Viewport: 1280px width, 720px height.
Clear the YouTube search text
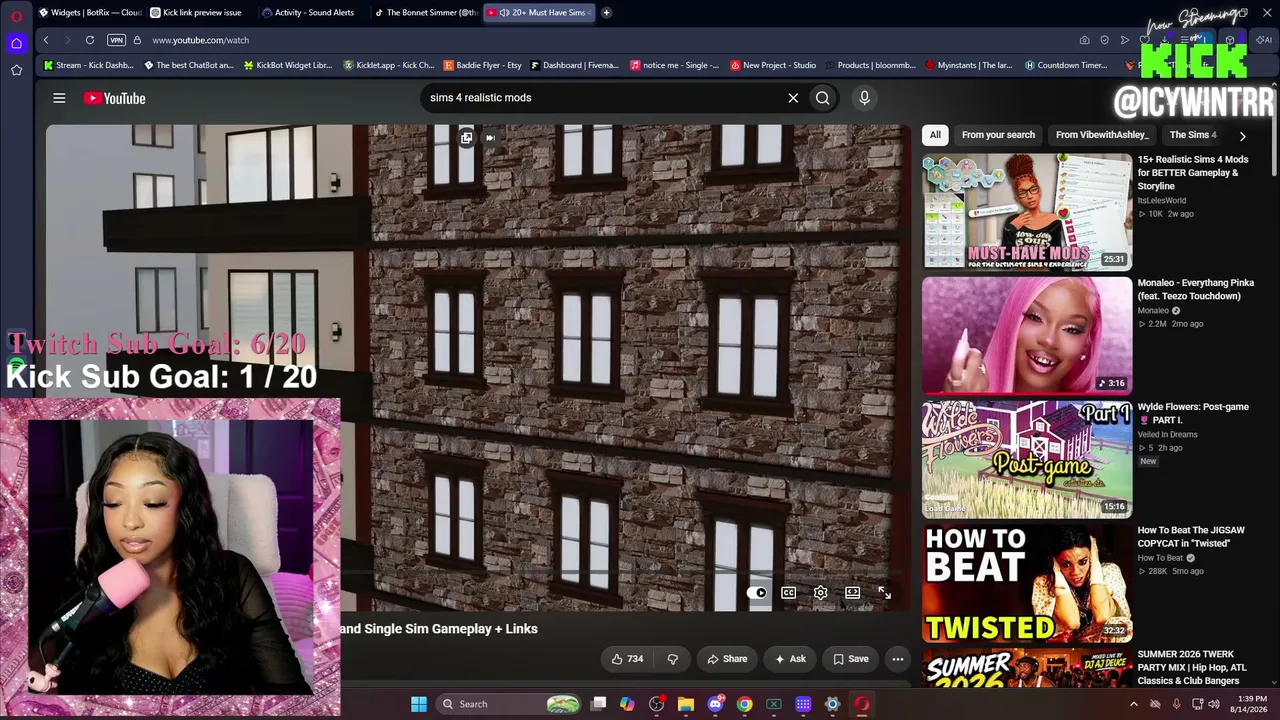click(793, 98)
